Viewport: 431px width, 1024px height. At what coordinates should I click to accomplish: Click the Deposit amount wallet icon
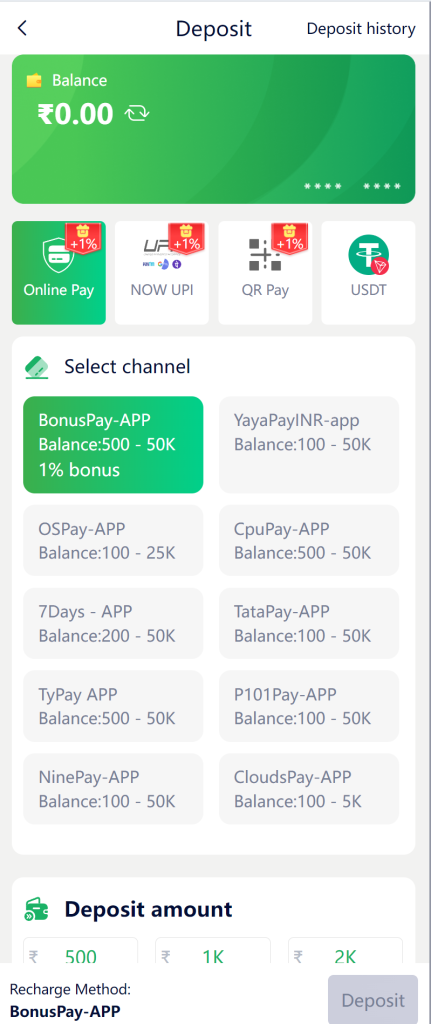[37, 909]
